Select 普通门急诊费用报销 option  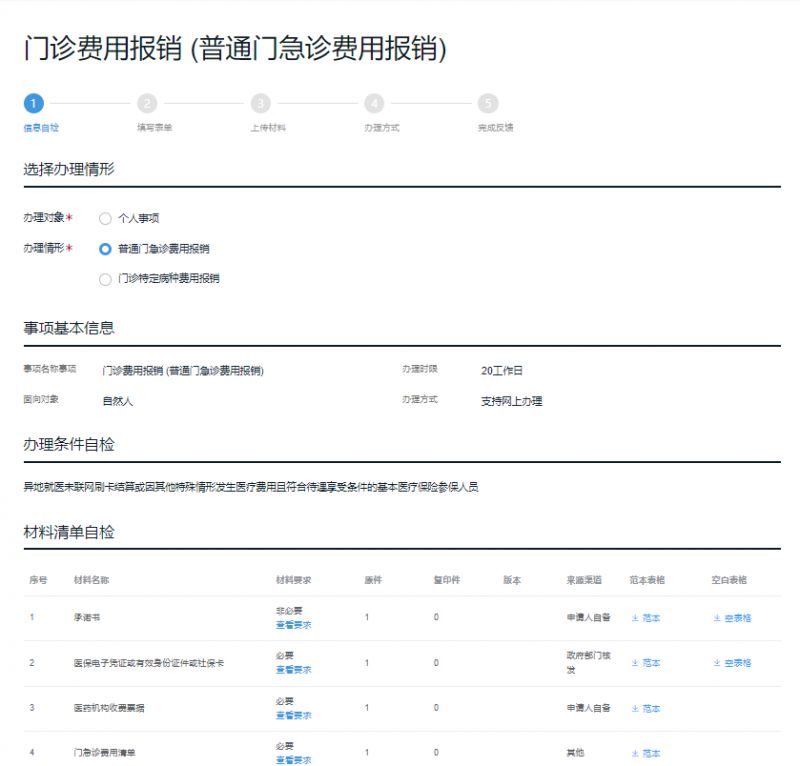(x=105, y=250)
